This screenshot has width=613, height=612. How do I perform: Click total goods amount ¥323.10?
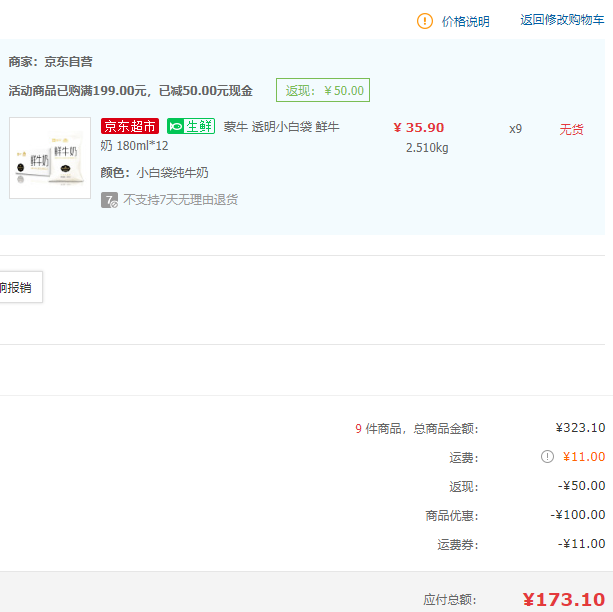click(580, 428)
